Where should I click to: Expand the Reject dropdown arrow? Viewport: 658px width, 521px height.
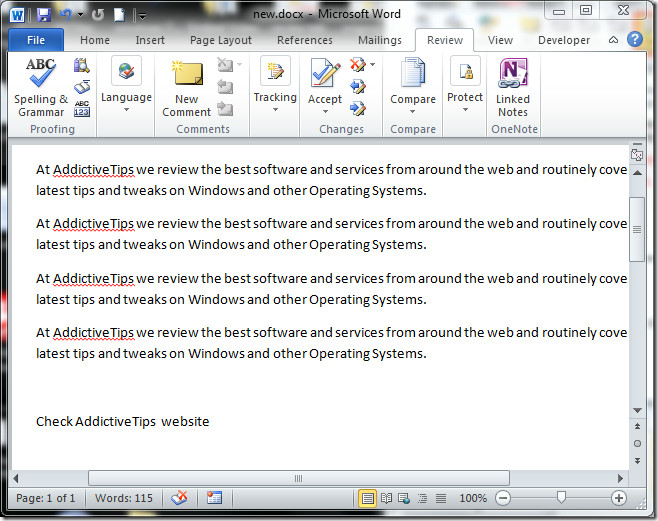[x=373, y=65]
